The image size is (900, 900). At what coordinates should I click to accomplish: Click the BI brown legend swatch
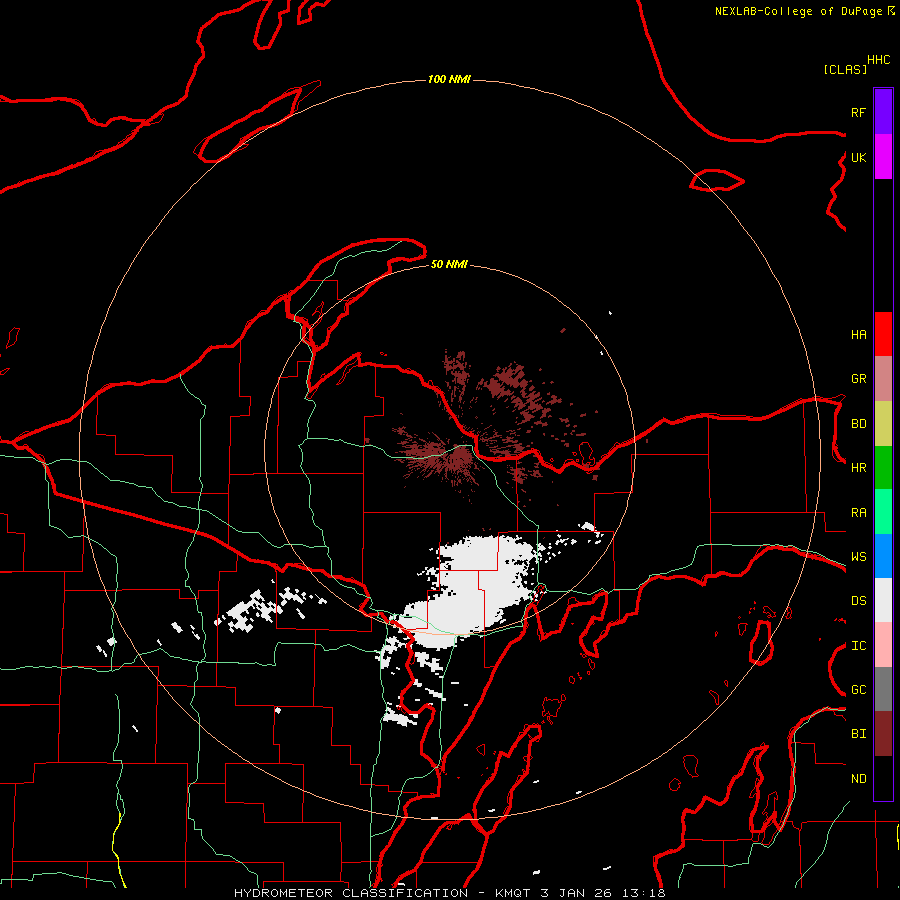tap(883, 734)
